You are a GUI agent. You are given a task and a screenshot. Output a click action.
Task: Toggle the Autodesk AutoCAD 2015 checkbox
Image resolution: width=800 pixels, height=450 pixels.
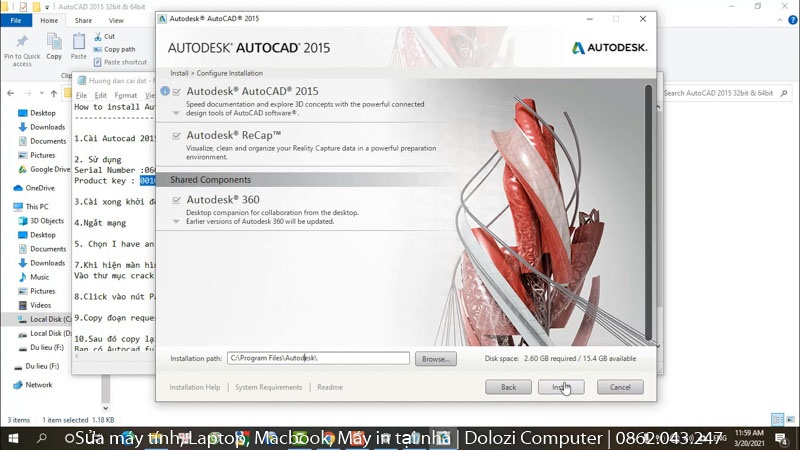pyautogui.click(x=177, y=92)
